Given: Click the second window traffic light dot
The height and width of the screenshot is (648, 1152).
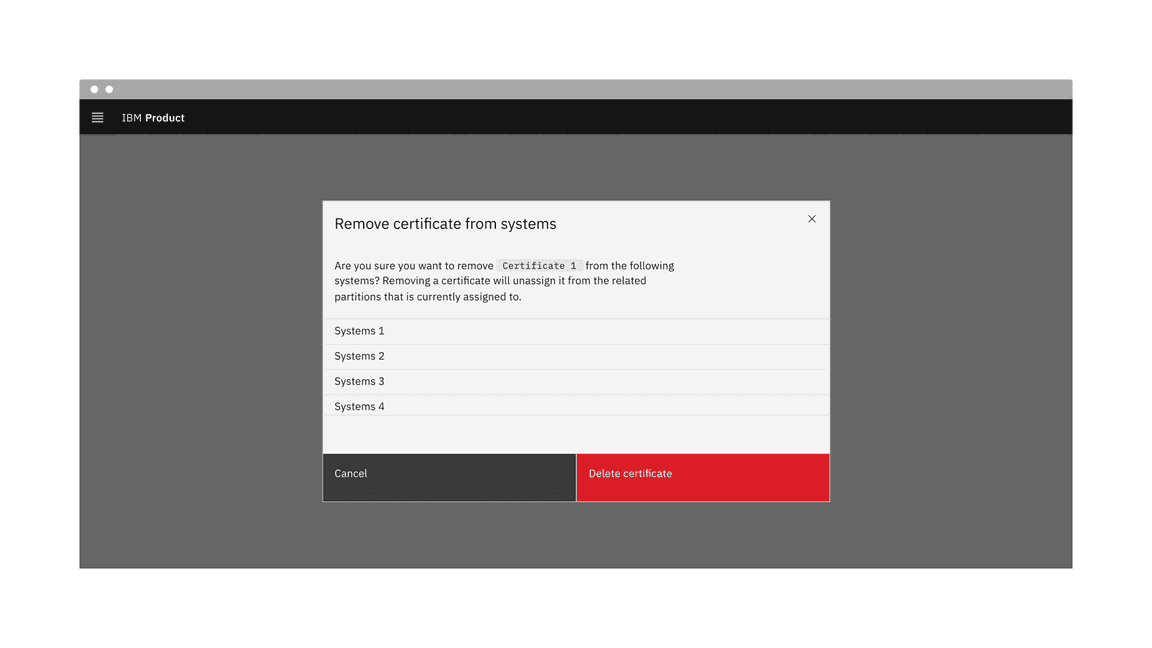Looking at the screenshot, I should pos(107,88).
